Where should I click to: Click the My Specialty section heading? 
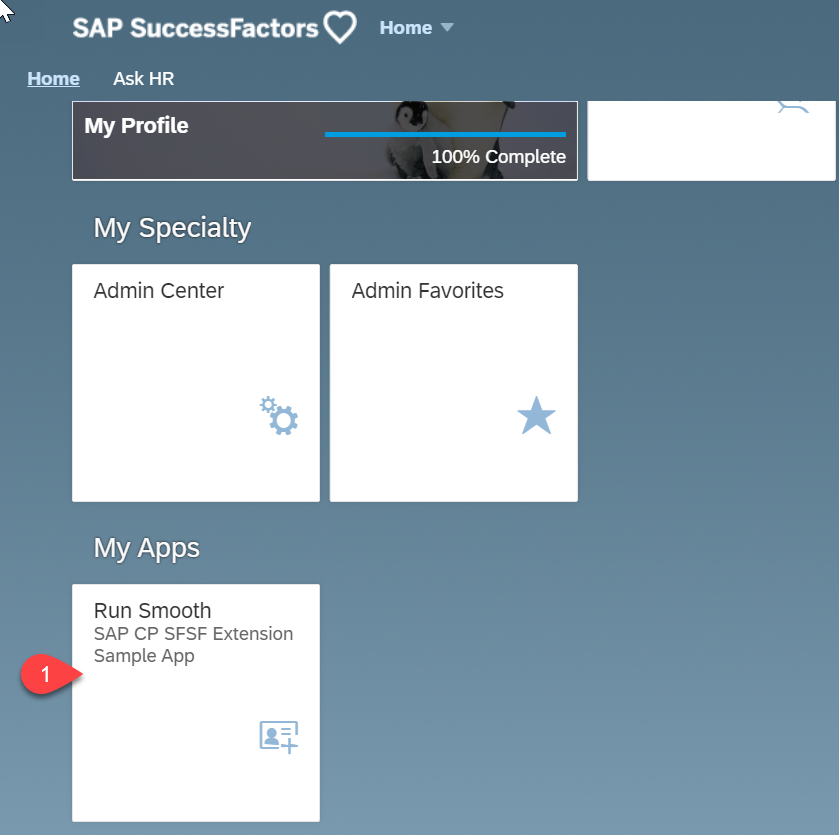172,228
